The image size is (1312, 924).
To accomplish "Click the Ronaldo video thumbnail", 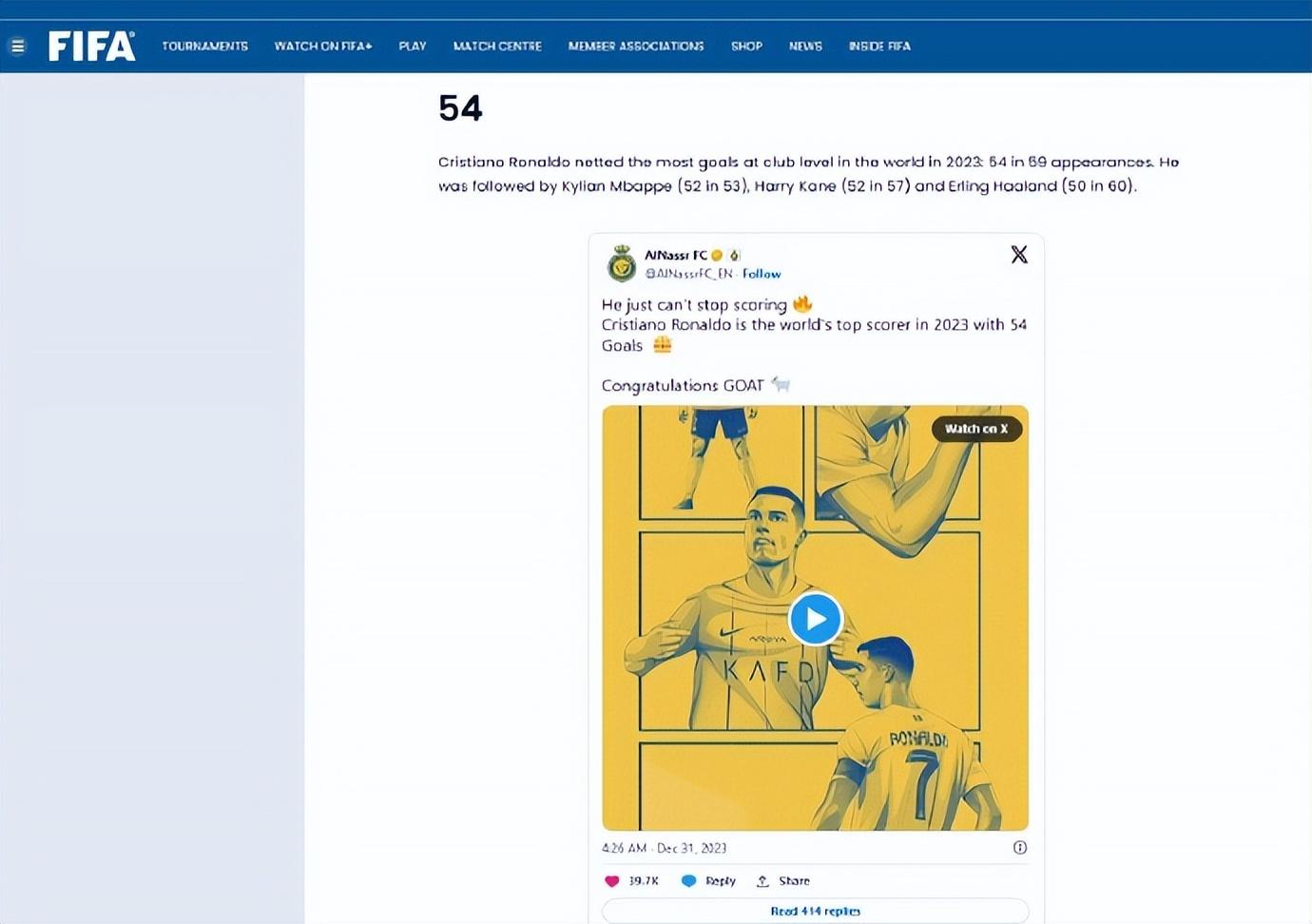I will [815, 618].
